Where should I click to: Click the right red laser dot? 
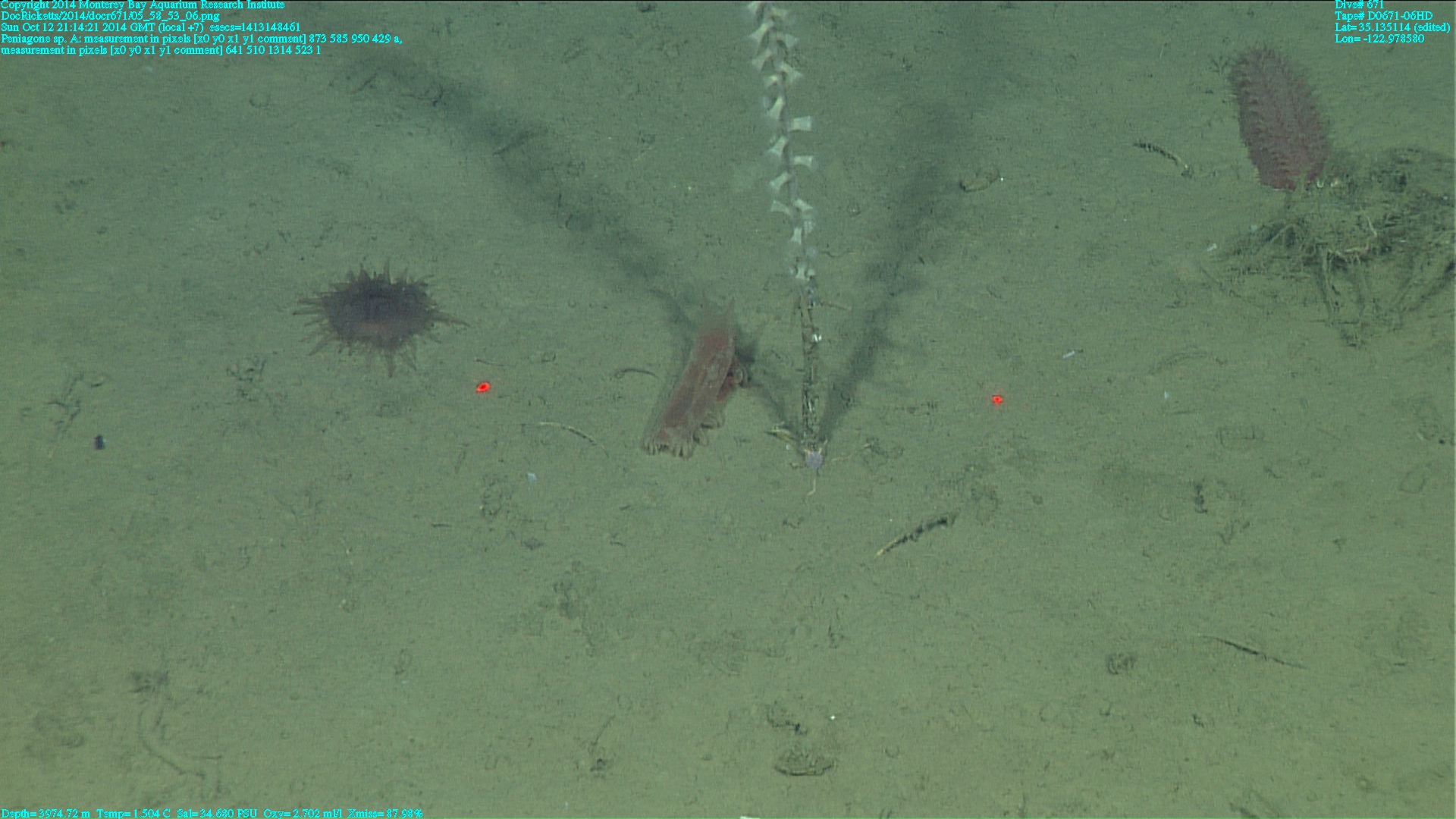pos(997,400)
